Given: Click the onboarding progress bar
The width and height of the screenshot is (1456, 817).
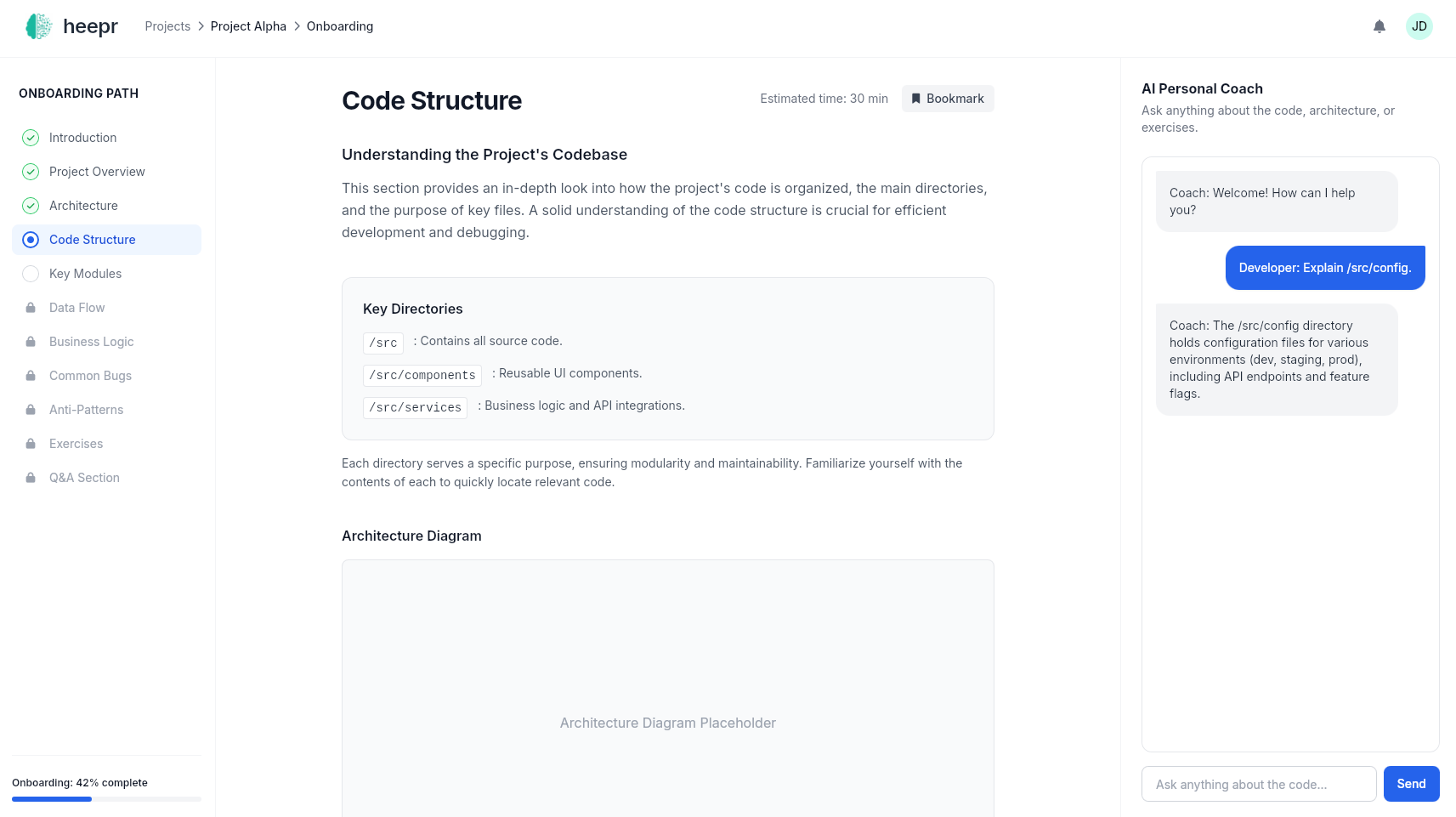Looking at the screenshot, I should click(105, 799).
